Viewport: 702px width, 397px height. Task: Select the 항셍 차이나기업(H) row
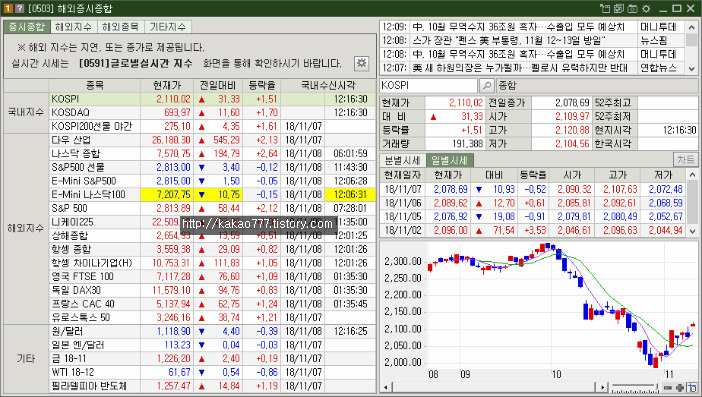[x=213, y=263]
